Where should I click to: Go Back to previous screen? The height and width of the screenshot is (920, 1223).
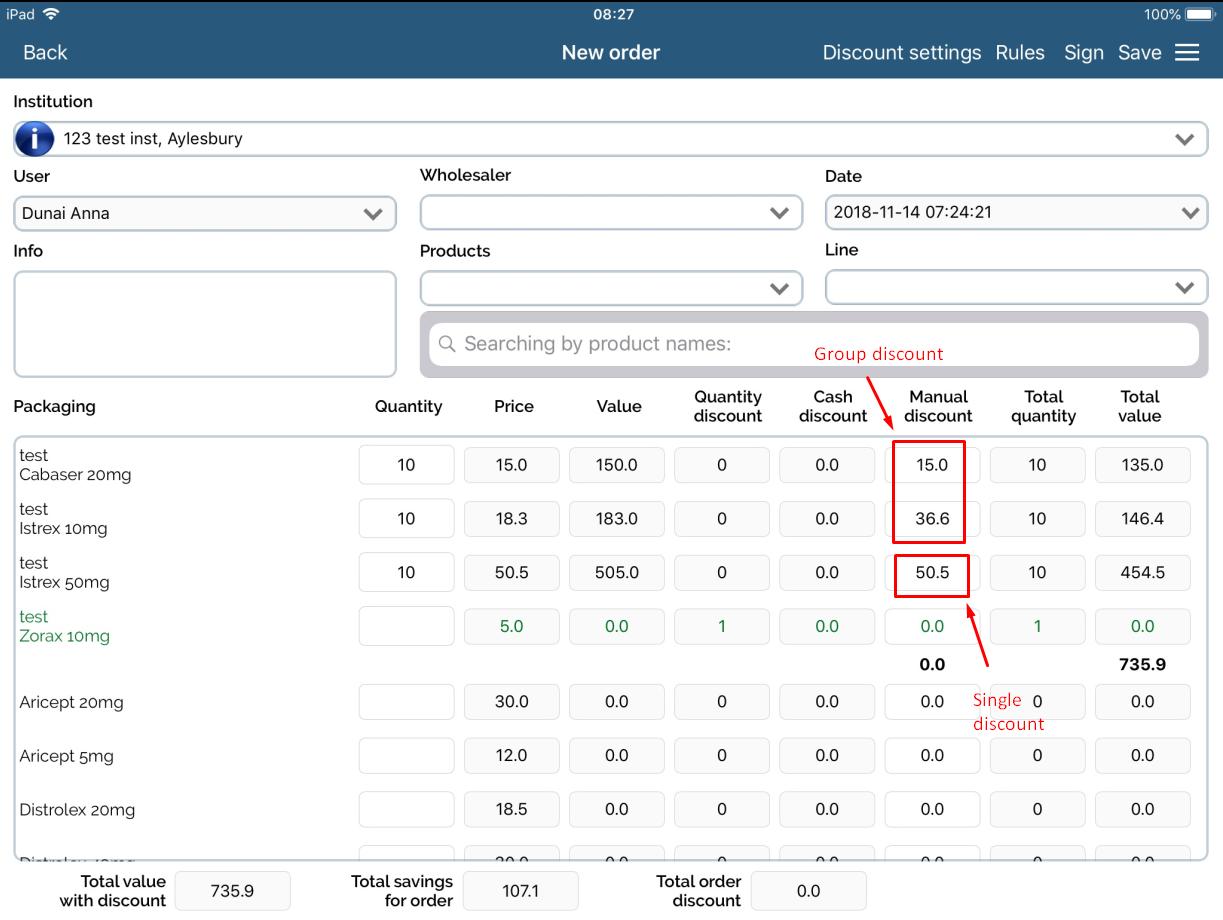tap(45, 53)
